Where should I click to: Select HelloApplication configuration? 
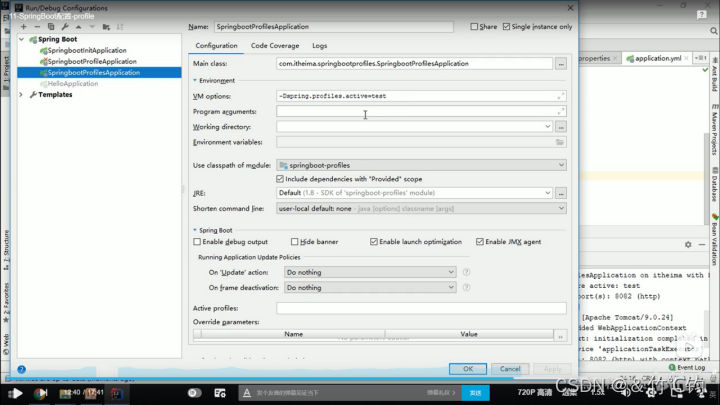(73, 84)
